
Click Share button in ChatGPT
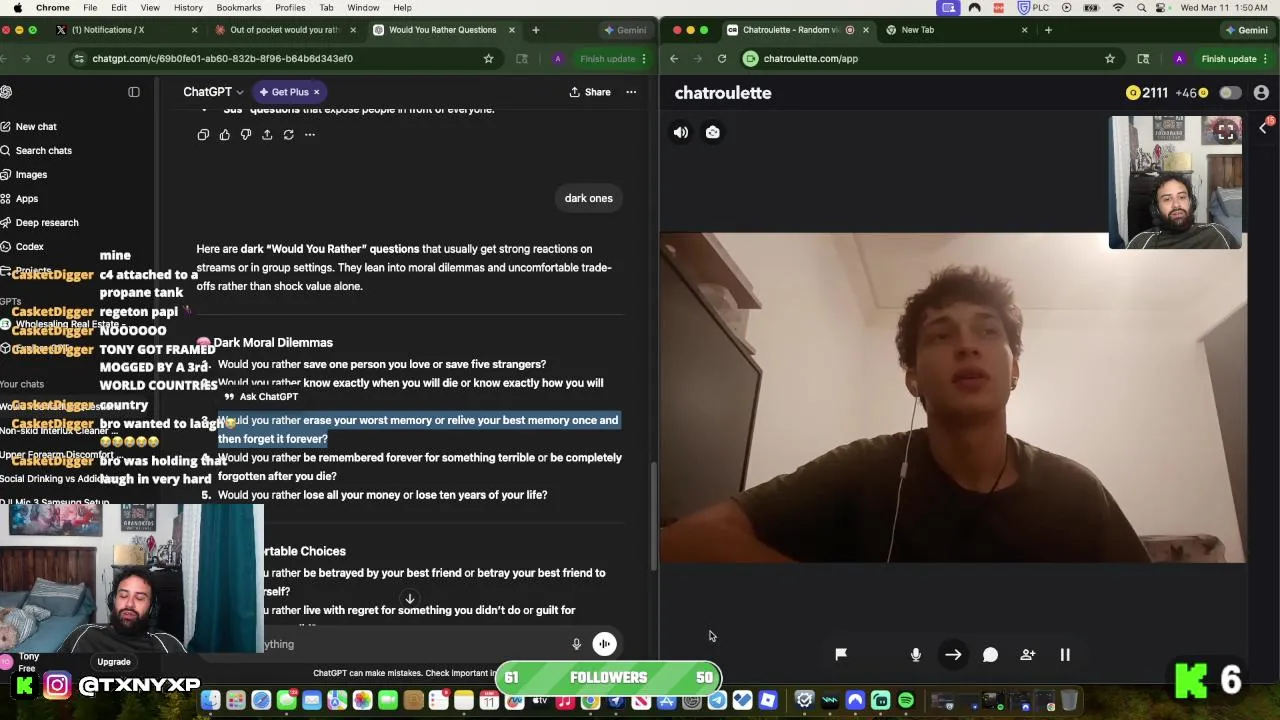tap(590, 92)
